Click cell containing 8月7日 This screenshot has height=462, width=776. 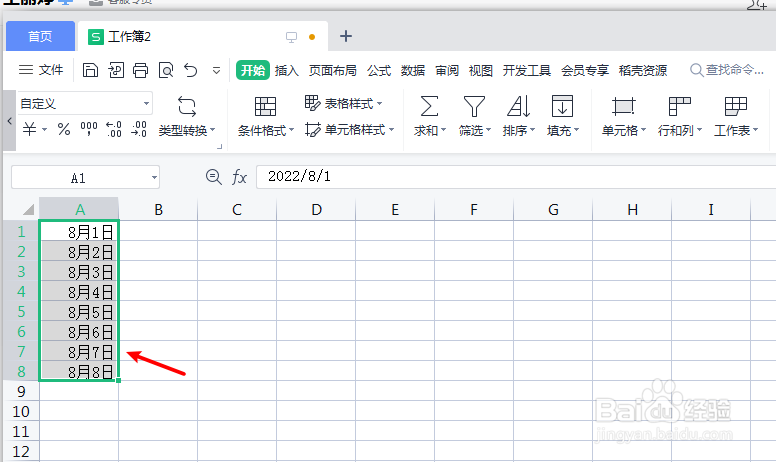point(79,351)
